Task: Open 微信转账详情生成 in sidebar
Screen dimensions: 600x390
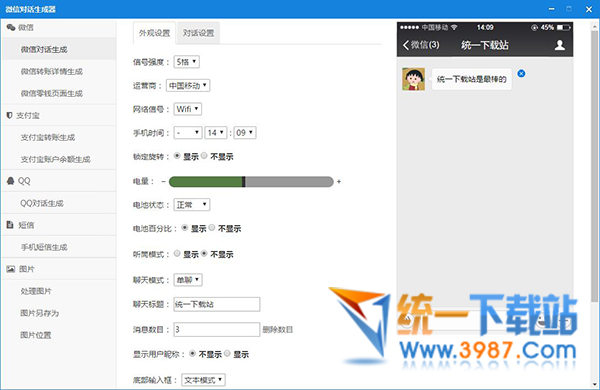Action: tap(52, 72)
